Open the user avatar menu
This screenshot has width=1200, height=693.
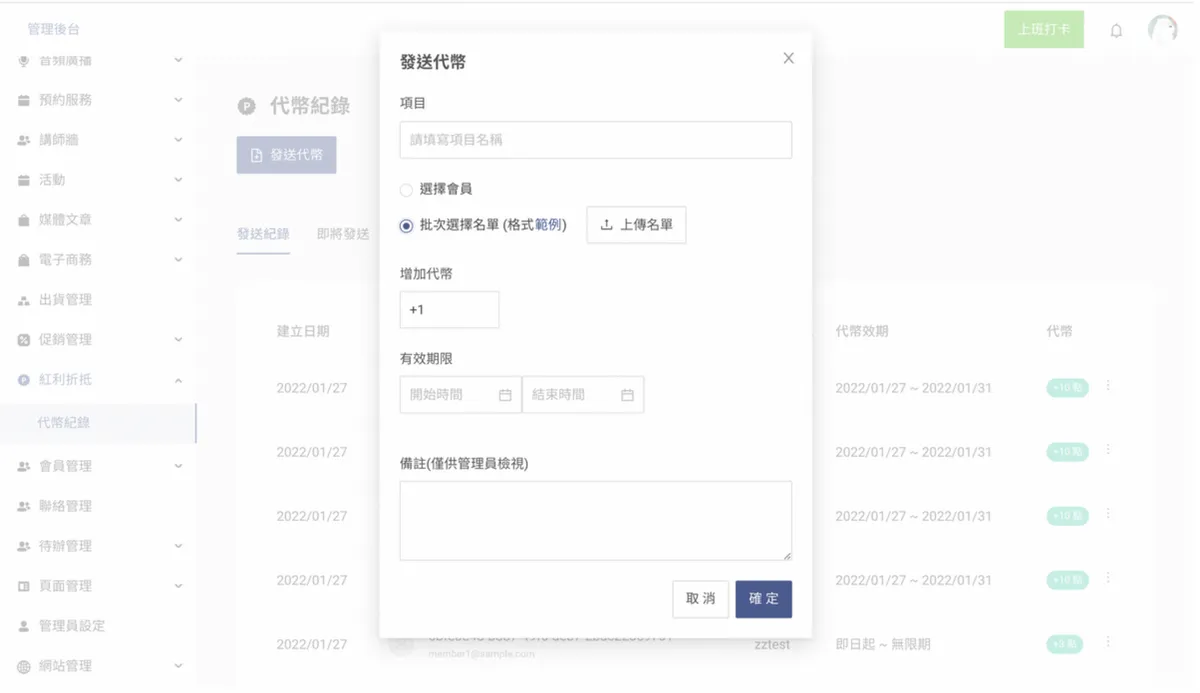(x=1162, y=30)
